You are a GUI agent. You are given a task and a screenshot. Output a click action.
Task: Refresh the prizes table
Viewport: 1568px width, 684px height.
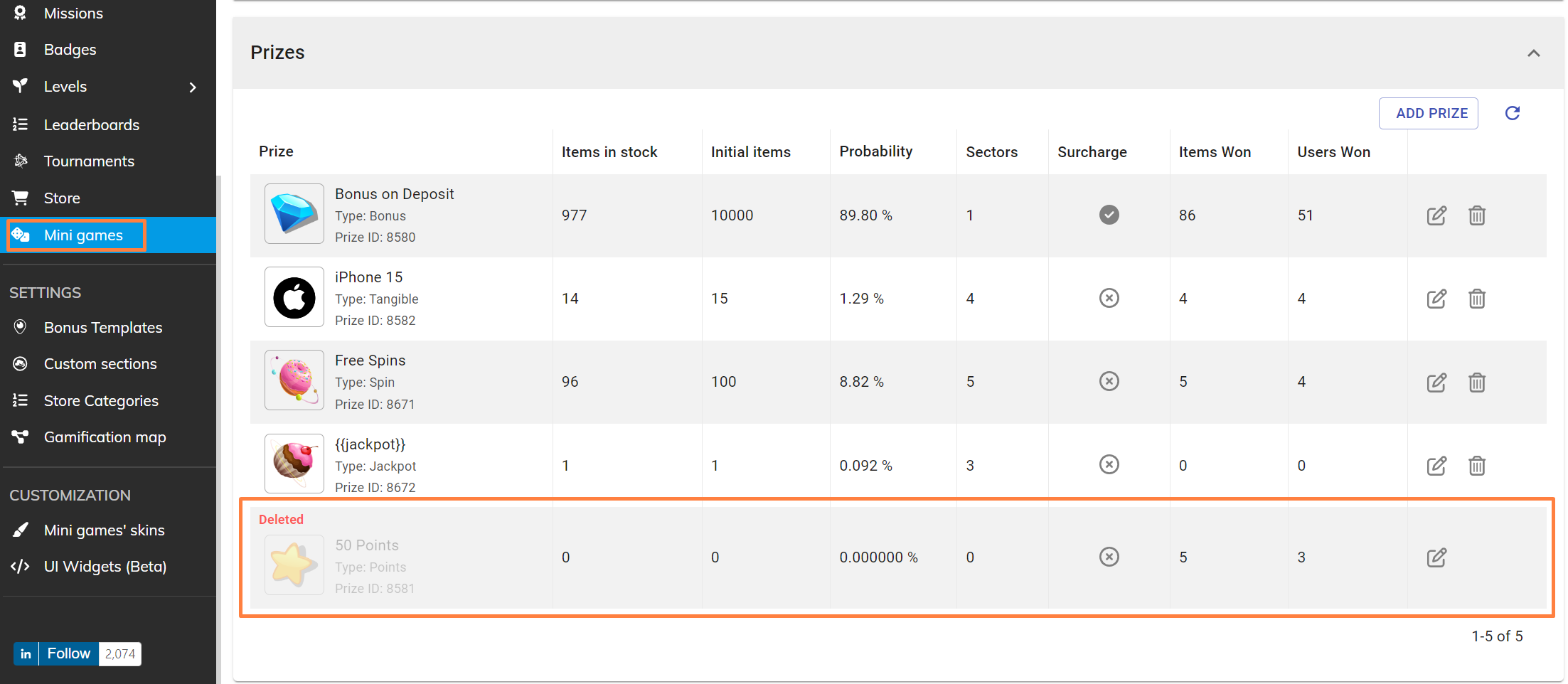pyautogui.click(x=1512, y=113)
